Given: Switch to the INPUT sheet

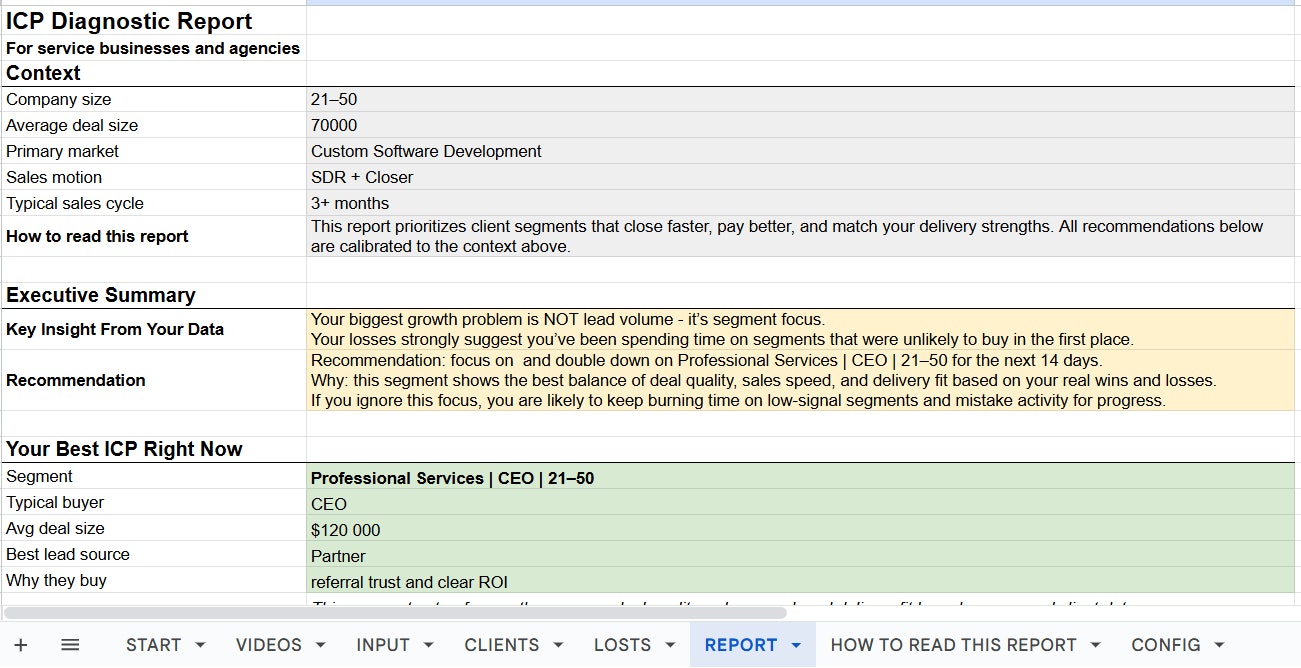Looking at the screenshot, I should (383, 645).
